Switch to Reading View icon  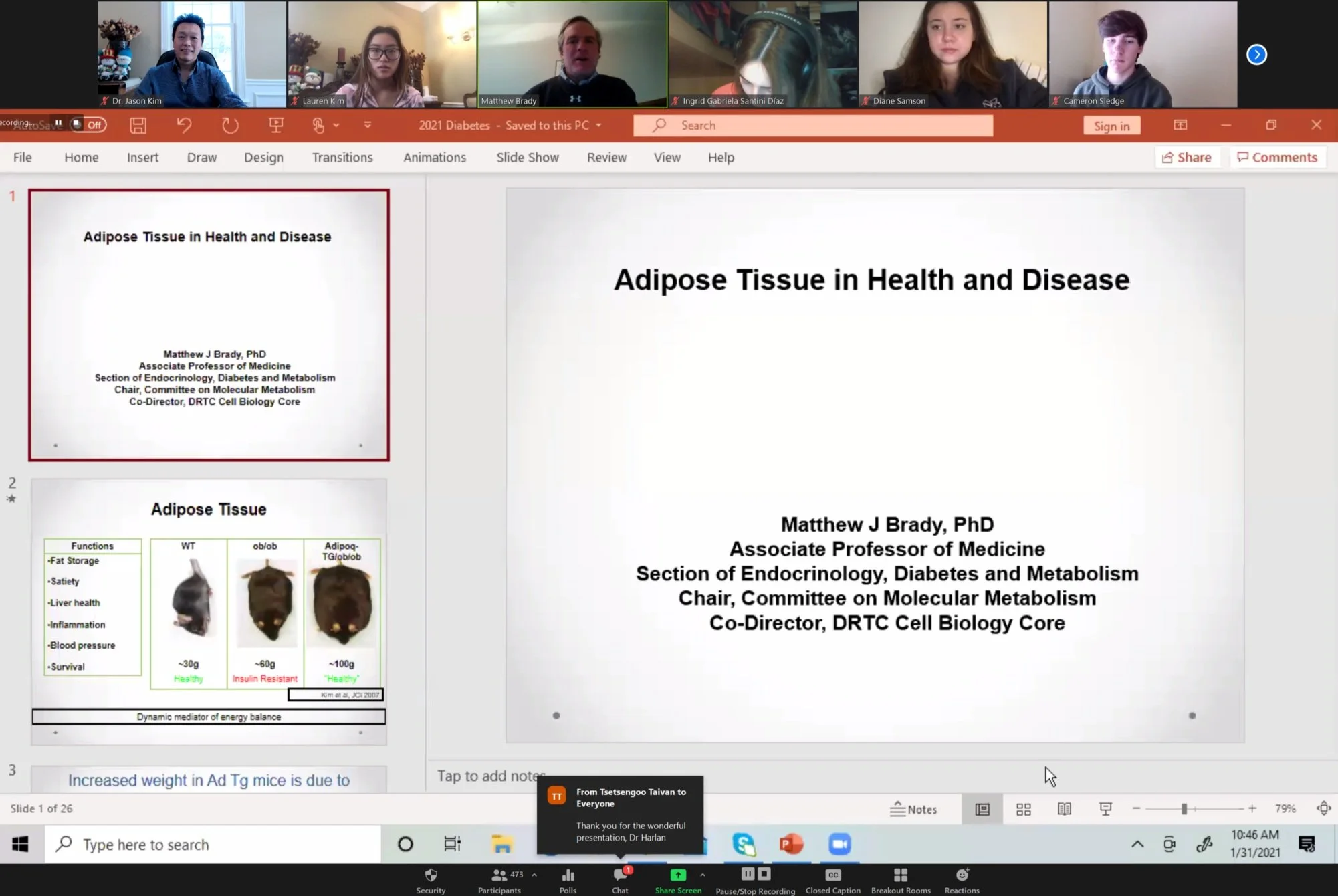click(x=1064, y=809)
